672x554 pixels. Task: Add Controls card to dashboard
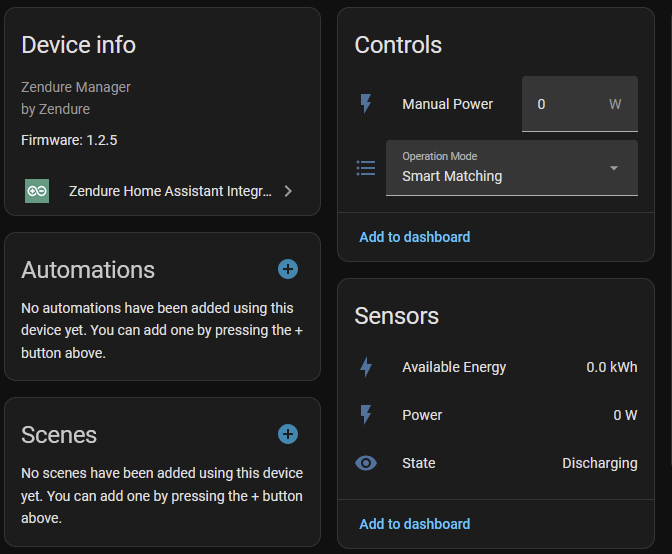point(414,237)
